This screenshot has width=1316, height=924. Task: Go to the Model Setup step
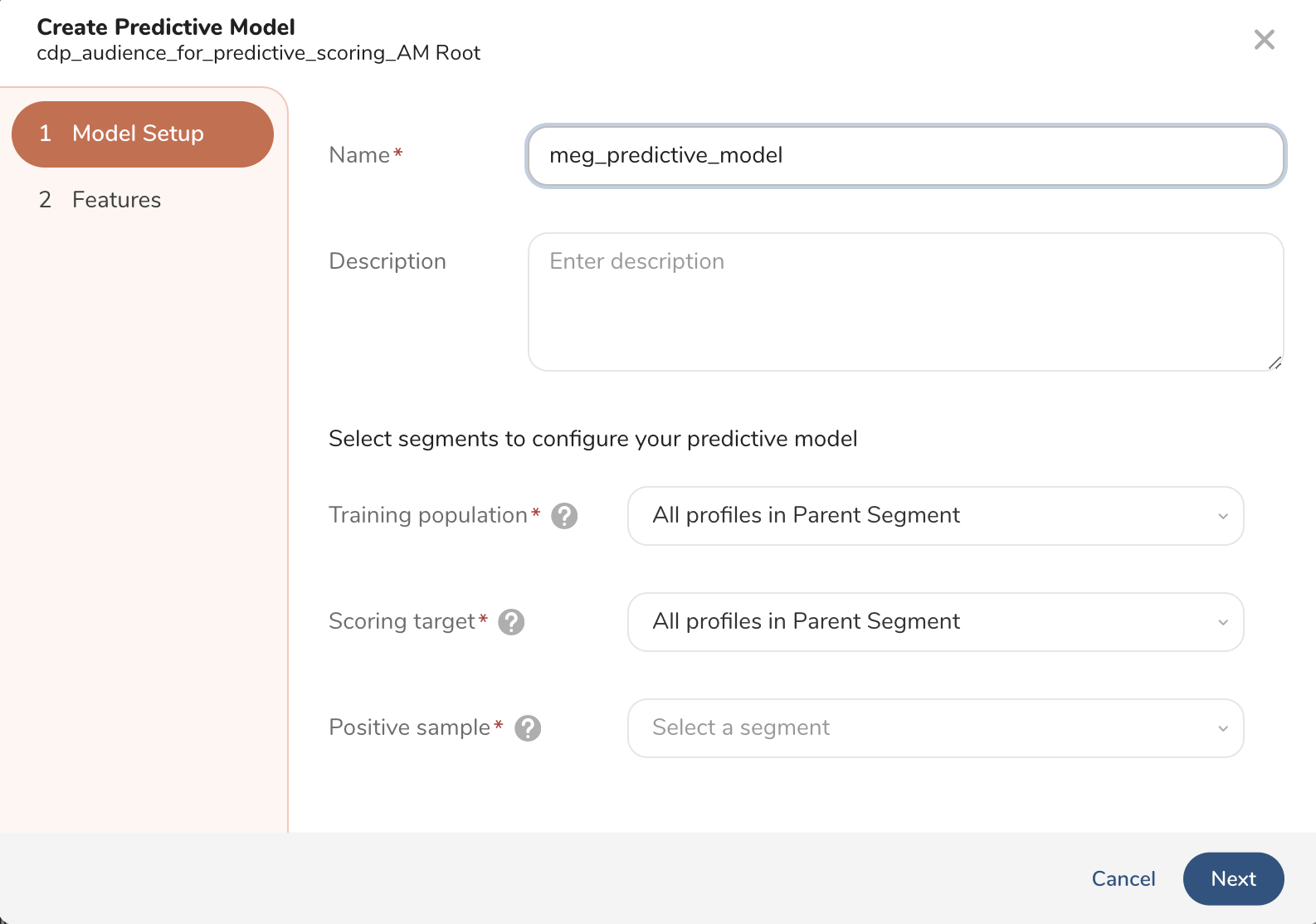[143, 134]
